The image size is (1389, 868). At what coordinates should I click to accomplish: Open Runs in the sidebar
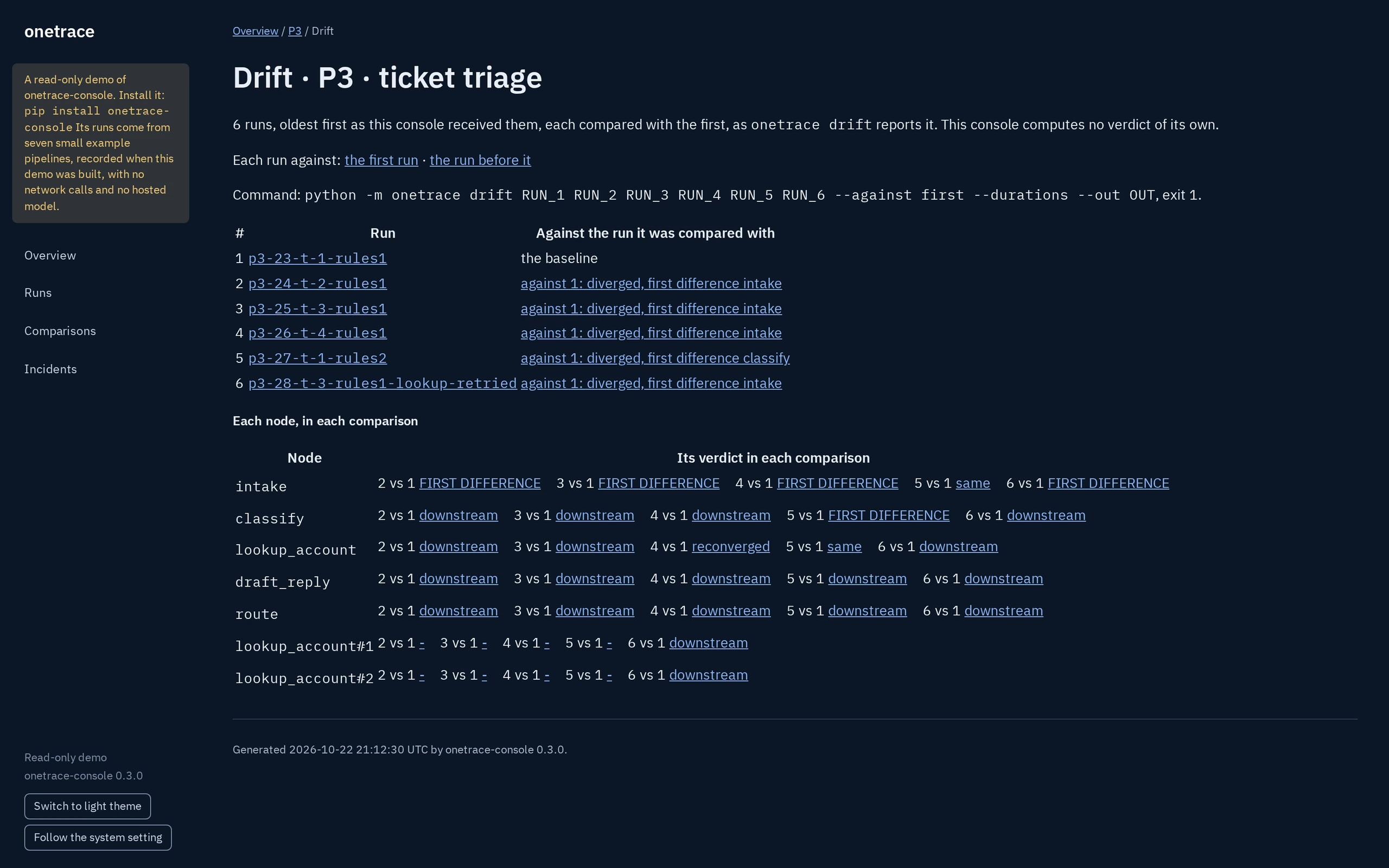coord(38,293)
